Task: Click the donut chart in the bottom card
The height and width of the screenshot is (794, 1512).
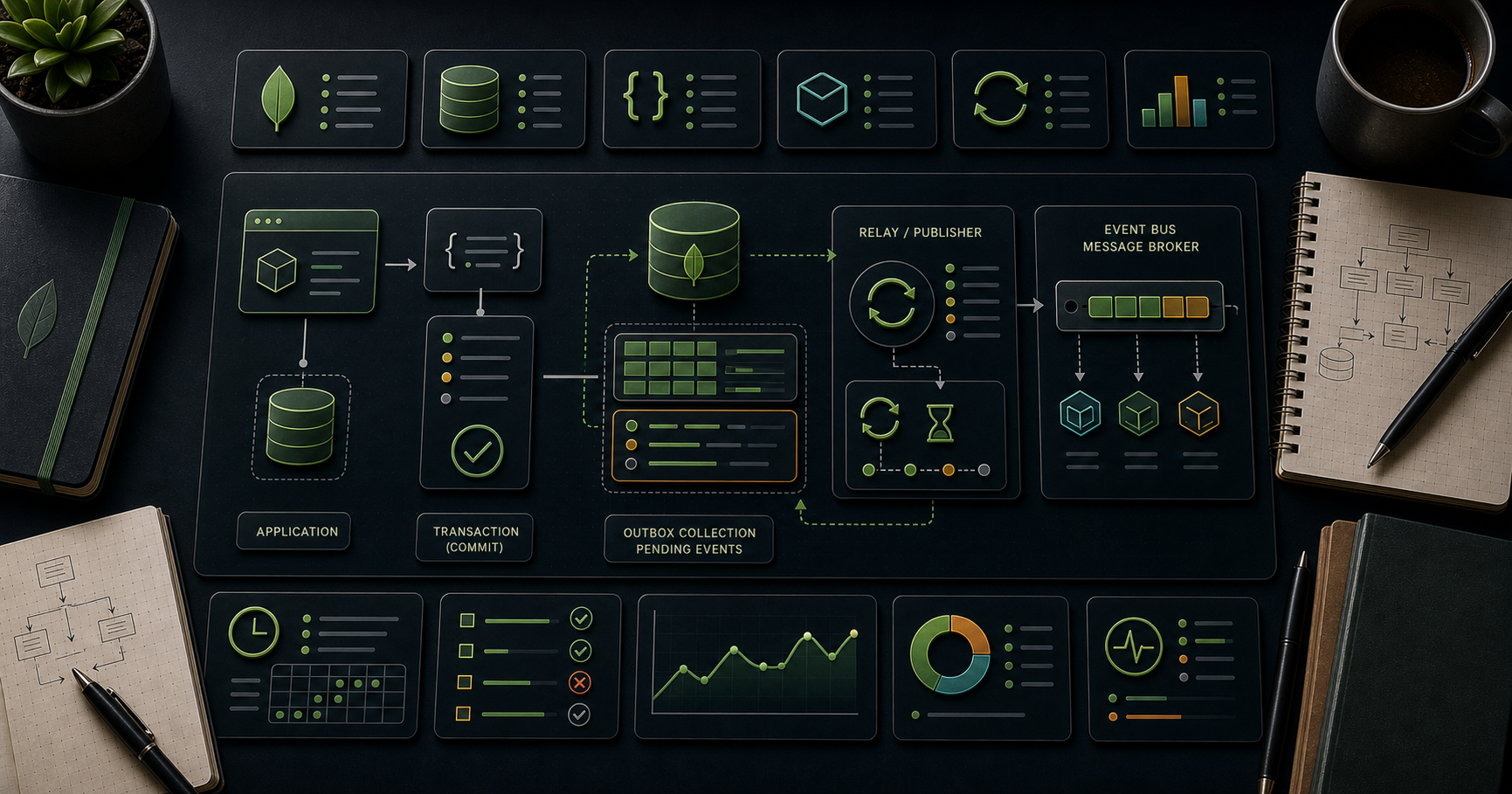Action: (x=950, y=654)
